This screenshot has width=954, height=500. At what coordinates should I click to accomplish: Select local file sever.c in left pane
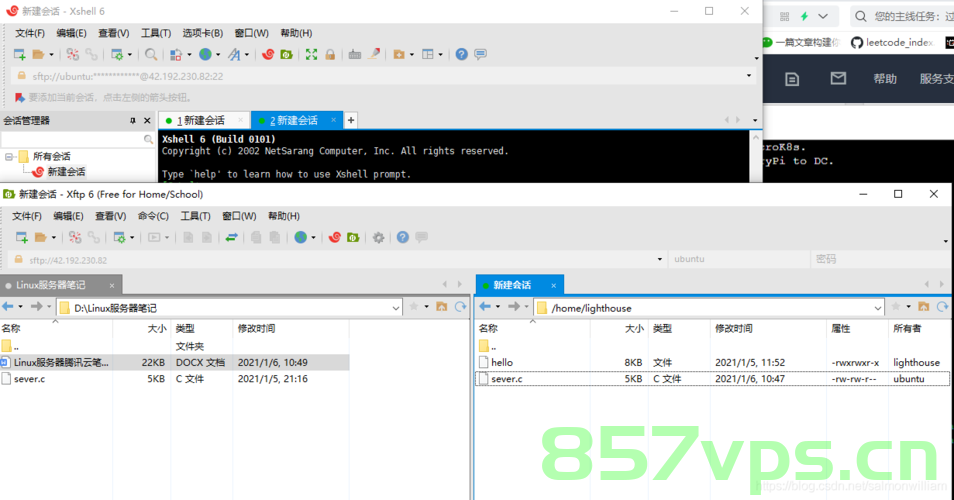(x=175, y=379)
